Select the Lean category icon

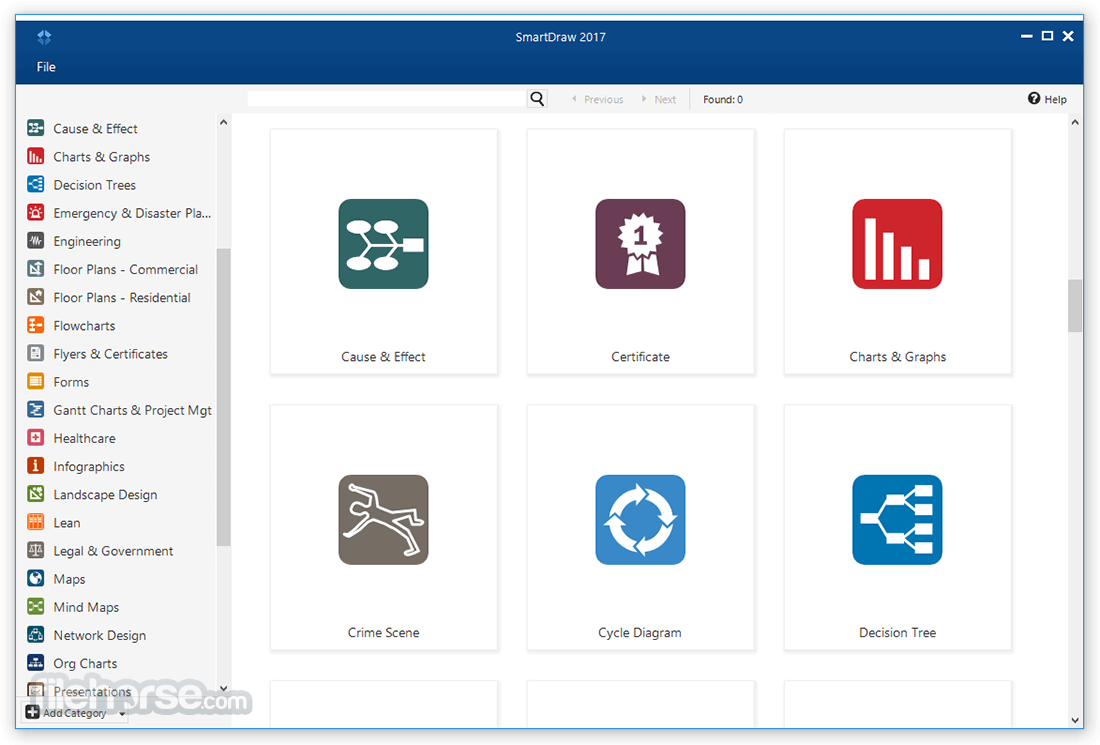pyautogui.click(x=36, y=521)
